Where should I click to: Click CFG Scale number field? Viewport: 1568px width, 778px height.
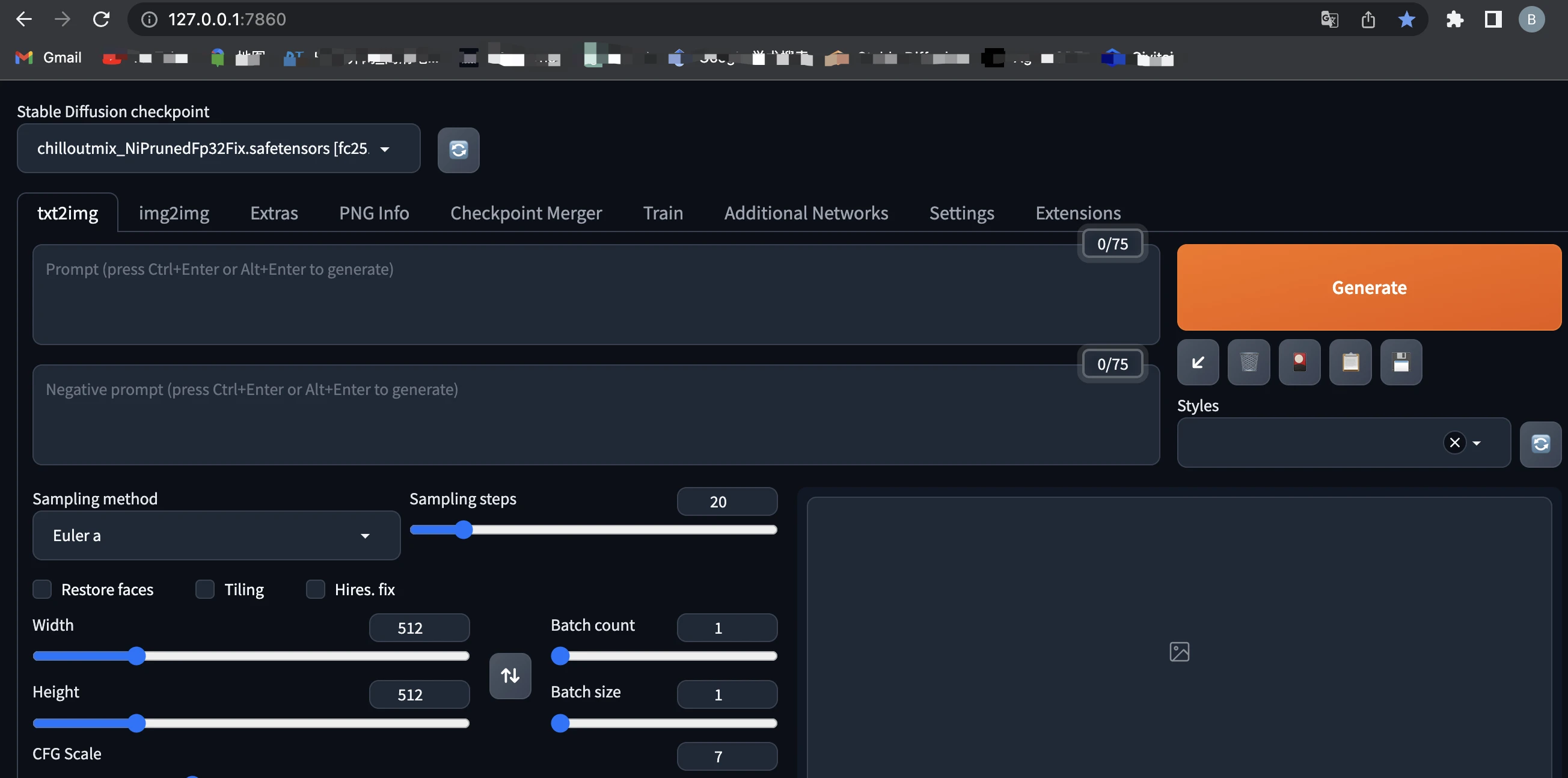(727, 756)
